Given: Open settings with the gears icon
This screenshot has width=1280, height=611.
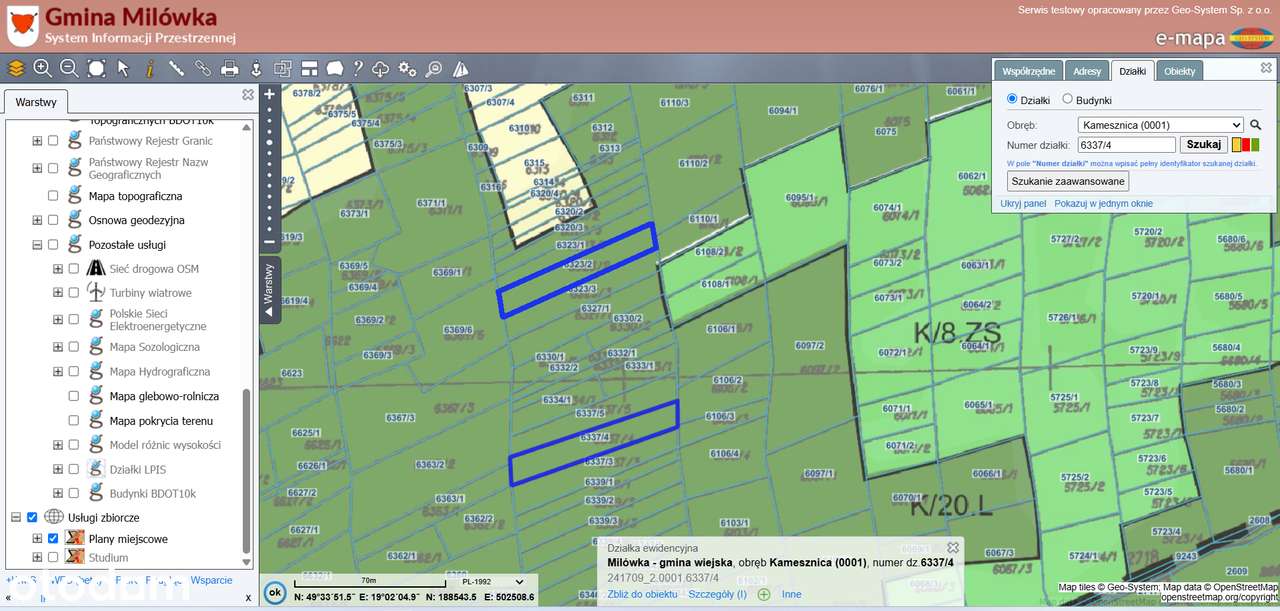Looking at the screenshot, I should pos(407,69).
